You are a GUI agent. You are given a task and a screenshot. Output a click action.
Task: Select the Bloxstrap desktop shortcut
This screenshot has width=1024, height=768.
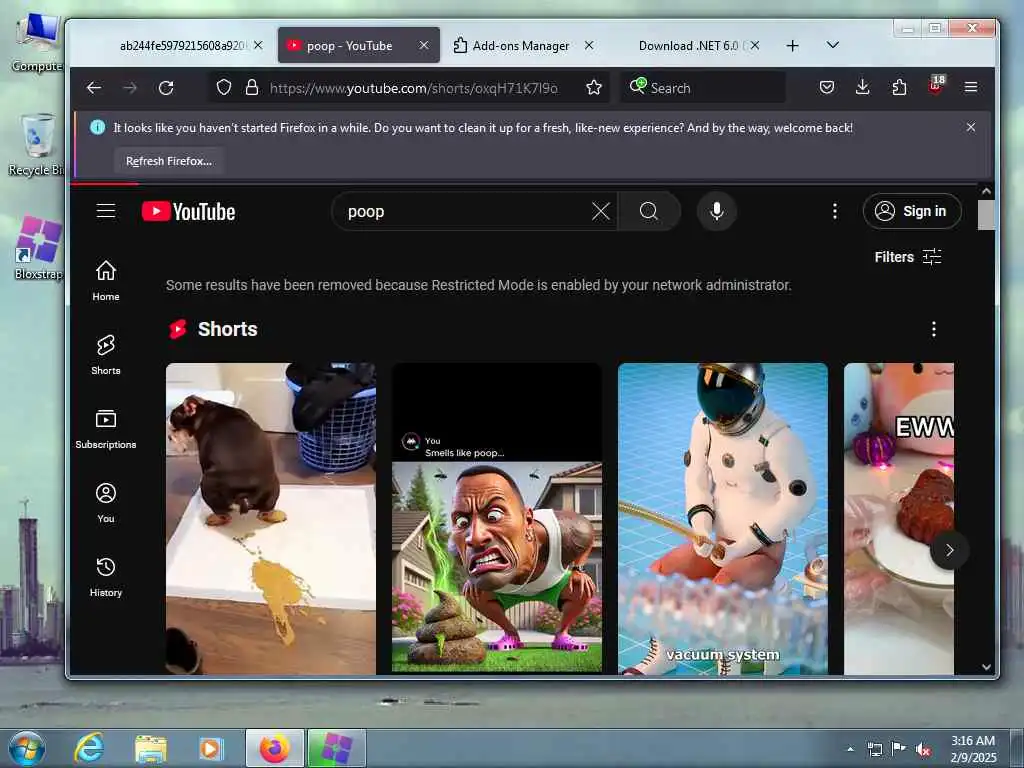(38, 249)
